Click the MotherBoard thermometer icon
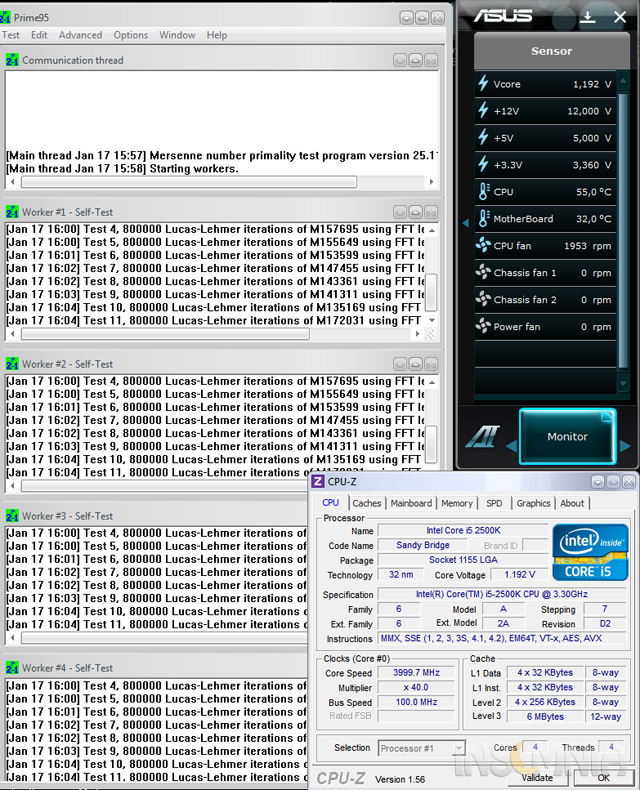 pyautogui.click(x=484, y=218)
